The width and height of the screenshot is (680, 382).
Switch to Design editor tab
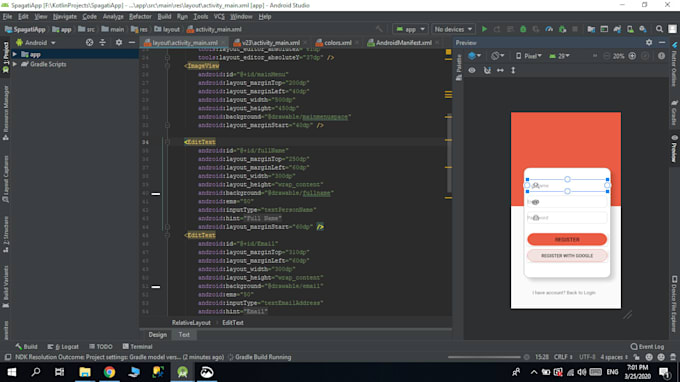click(x=157, y=335)
